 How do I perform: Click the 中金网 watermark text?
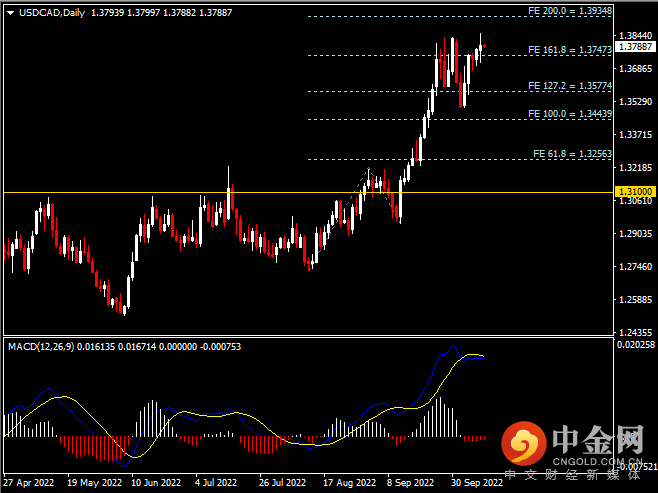595,441
